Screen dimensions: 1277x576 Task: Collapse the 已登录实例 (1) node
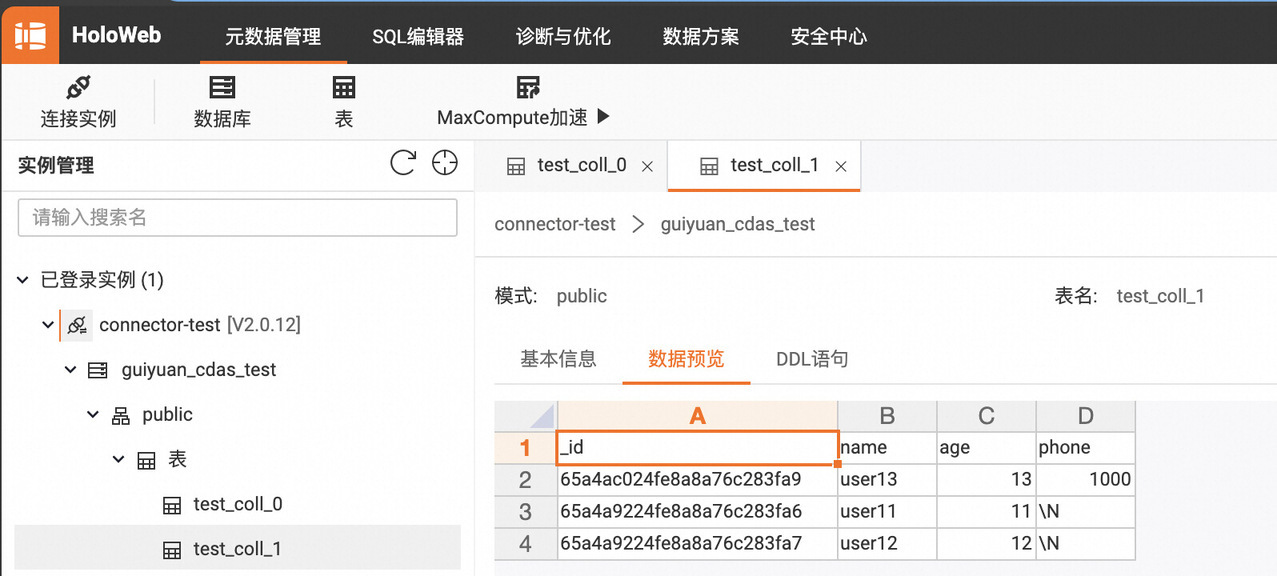point(23,280)
